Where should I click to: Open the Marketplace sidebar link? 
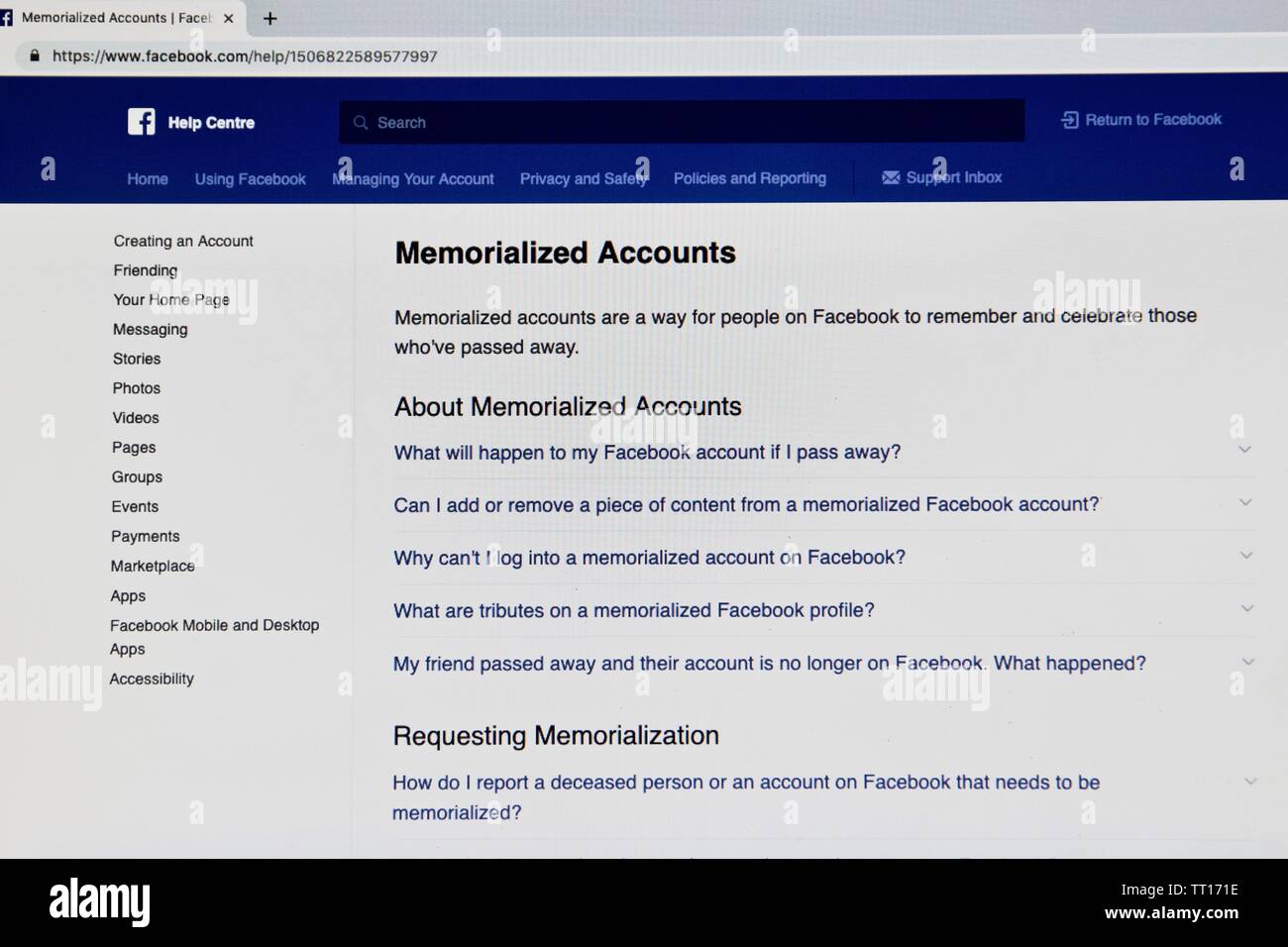(x=153, y=567)
